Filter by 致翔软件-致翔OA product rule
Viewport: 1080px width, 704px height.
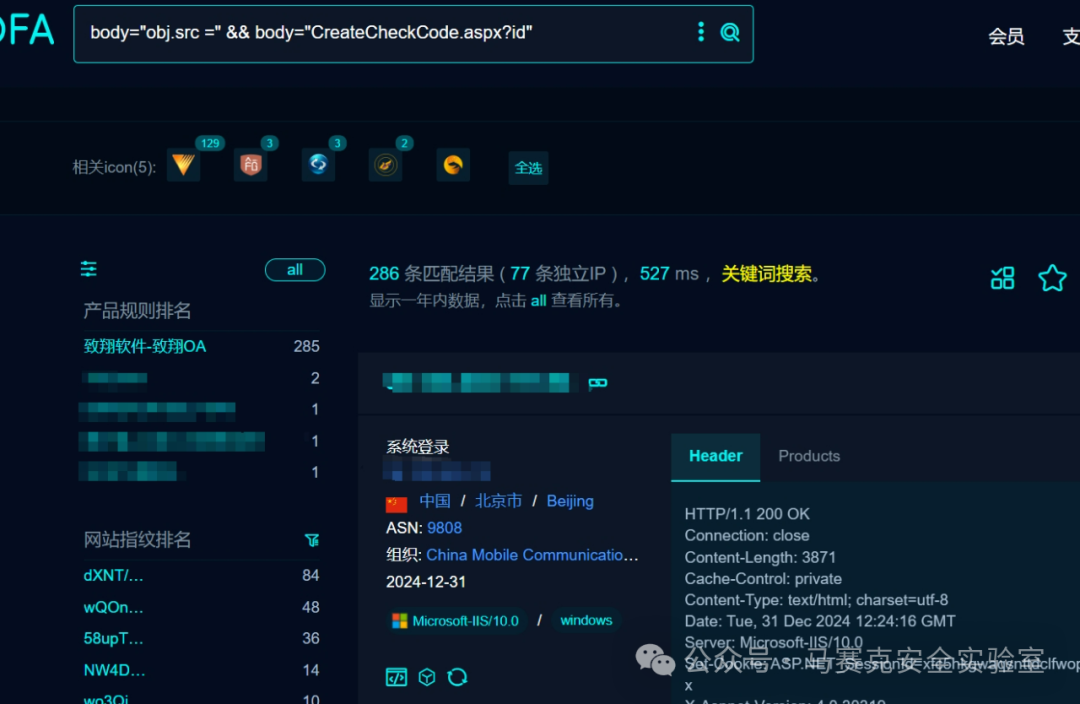coord(145,346)
